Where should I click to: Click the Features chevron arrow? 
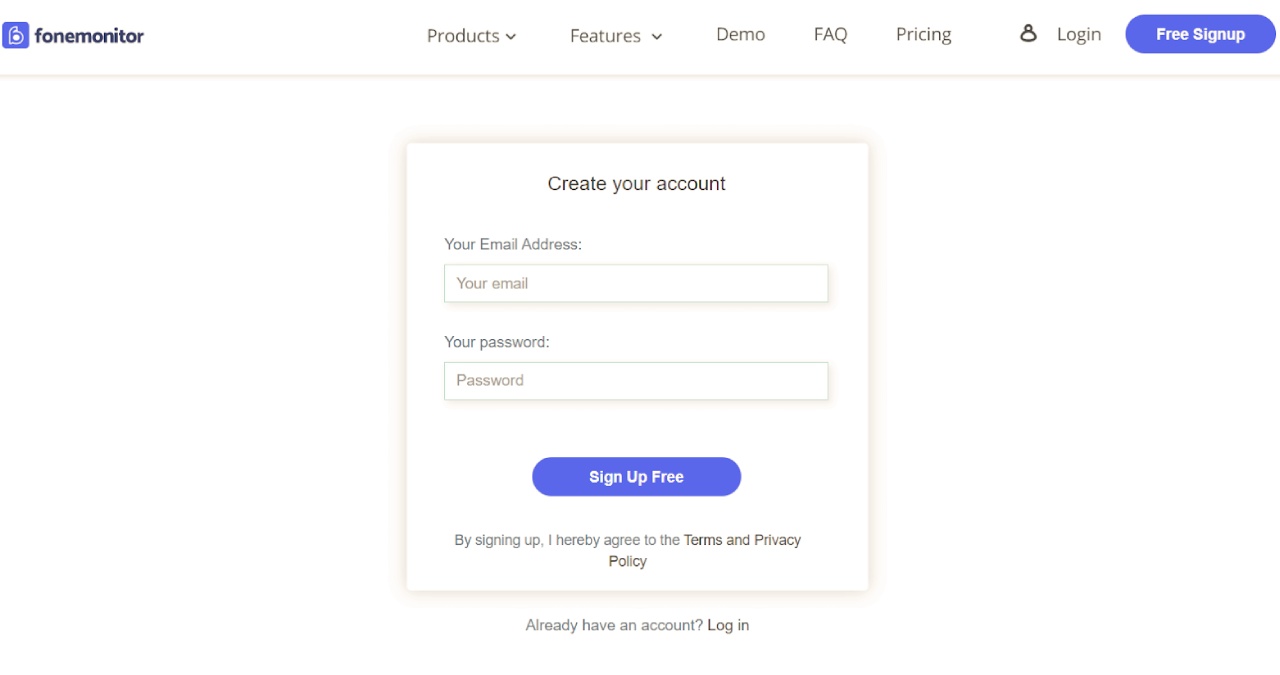(657, 36)
